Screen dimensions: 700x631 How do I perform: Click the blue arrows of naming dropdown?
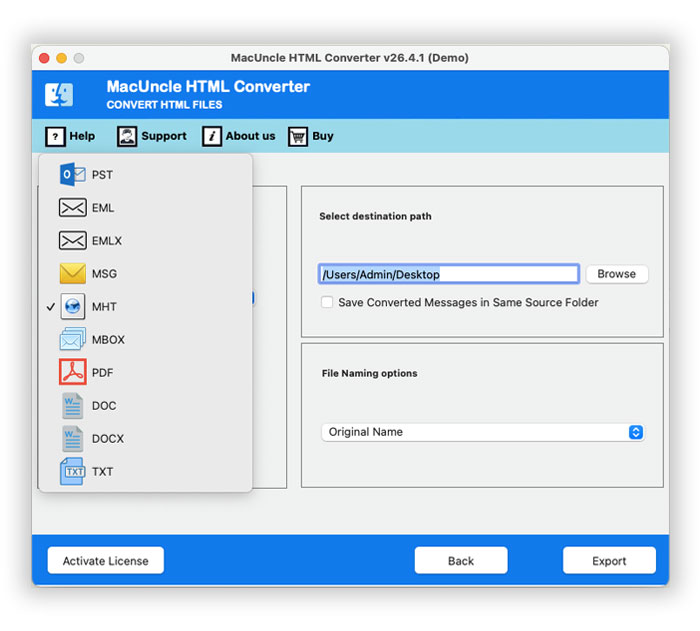pos(635,432)
